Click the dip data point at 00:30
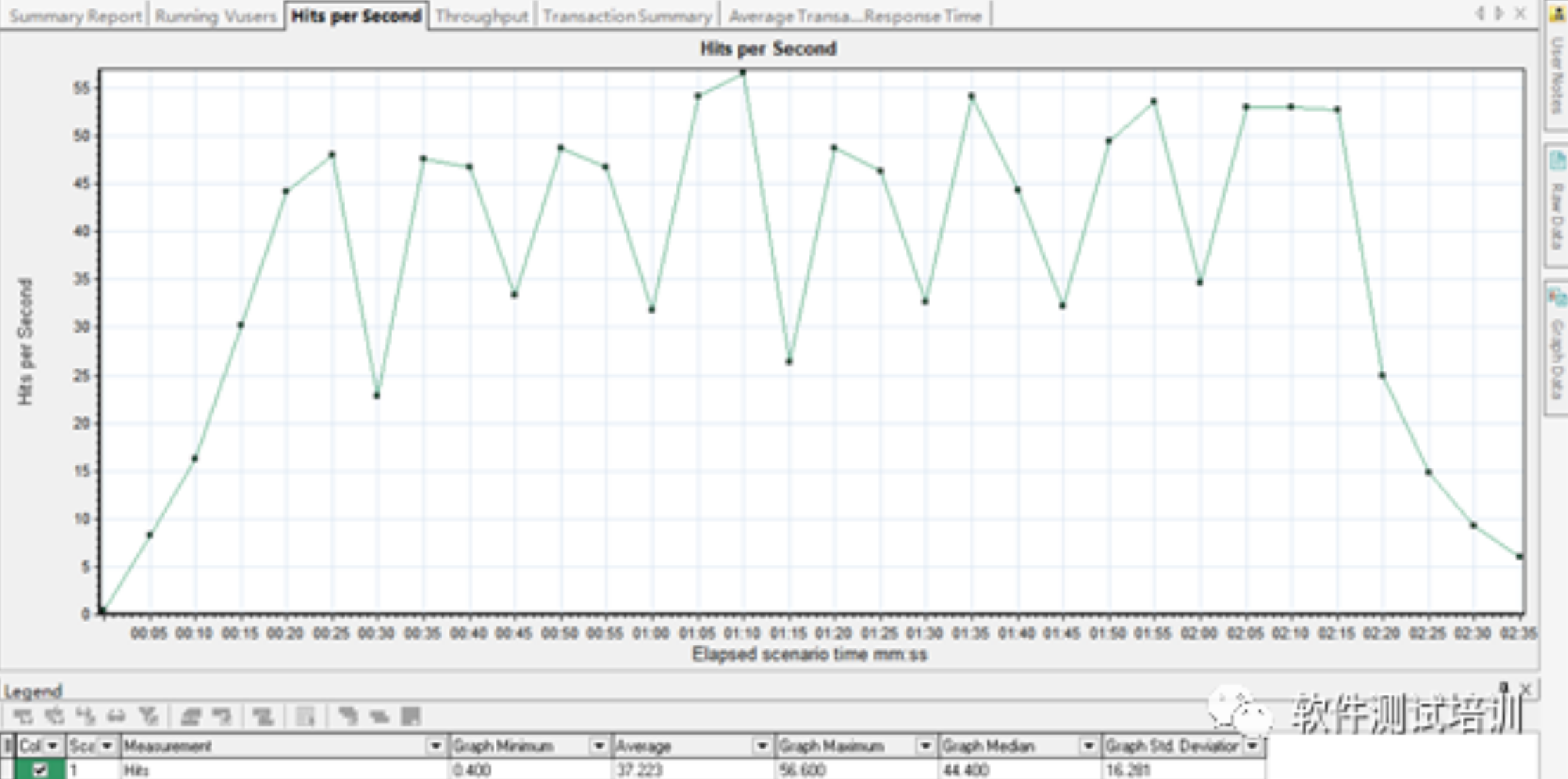Screen dimensions: 1568x779 point(377,396)
